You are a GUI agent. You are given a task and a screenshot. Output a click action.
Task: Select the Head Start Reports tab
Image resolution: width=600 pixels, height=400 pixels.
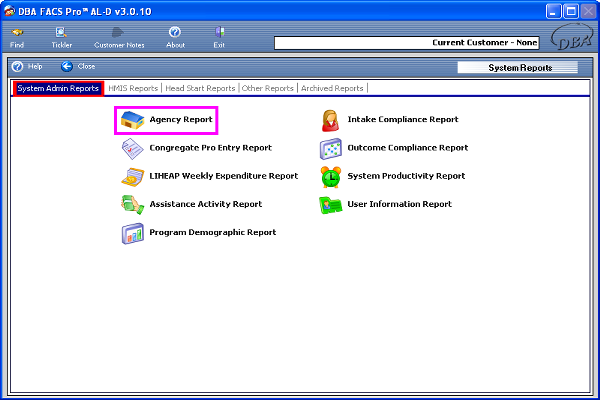[200, 89]
